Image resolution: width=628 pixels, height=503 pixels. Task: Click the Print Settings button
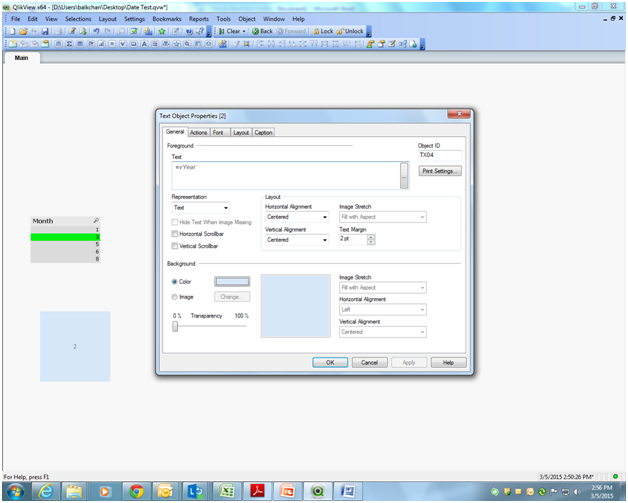(440, 171)
